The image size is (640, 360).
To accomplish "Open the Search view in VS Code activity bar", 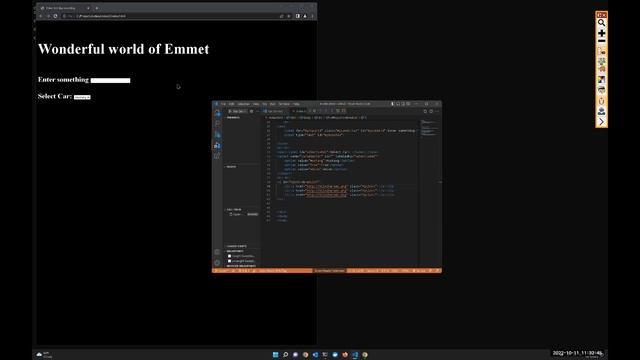I will [x=217, y=124].
